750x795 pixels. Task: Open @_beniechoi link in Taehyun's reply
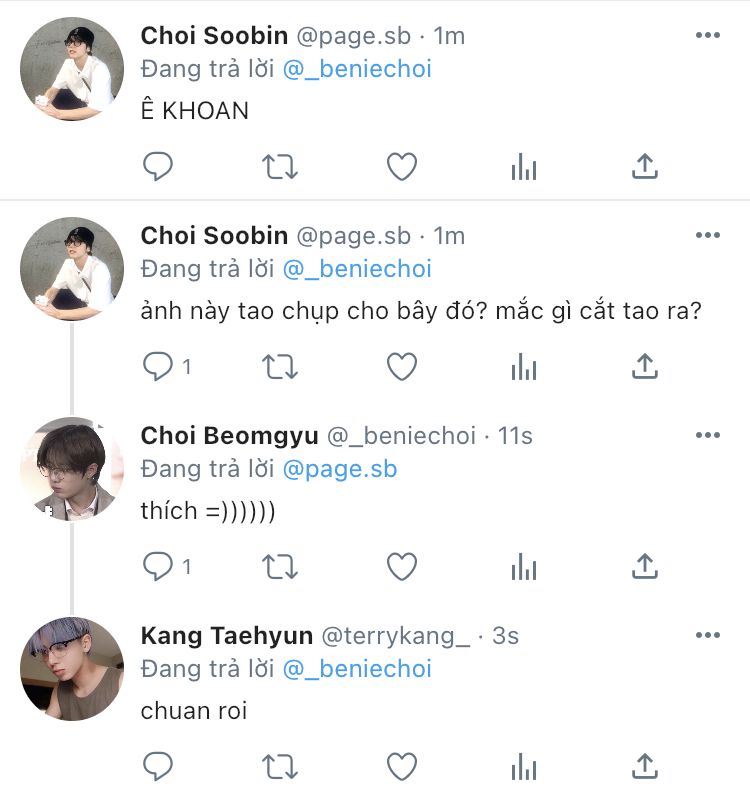point(357,669)
